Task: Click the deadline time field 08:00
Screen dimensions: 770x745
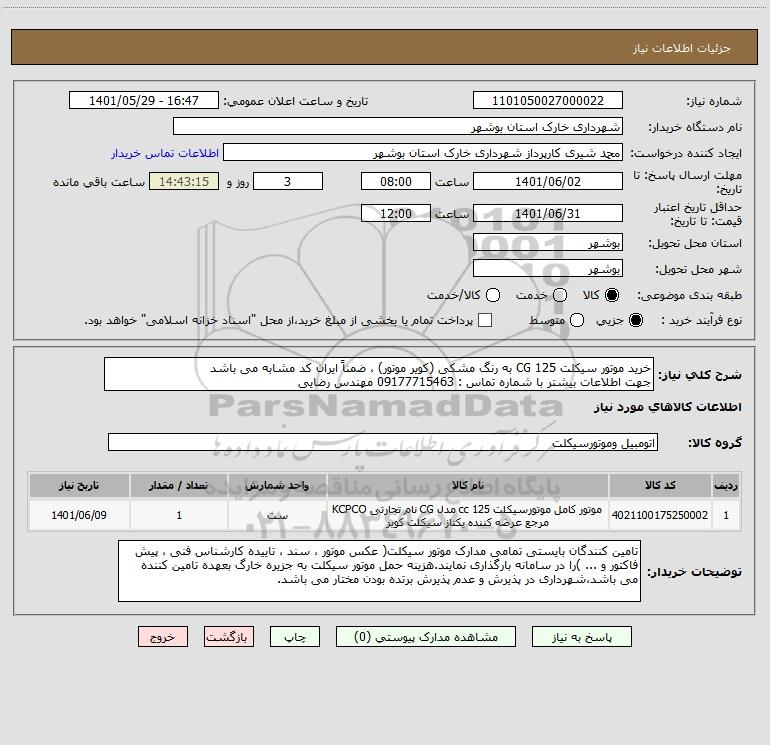Action: pyautogui.click(x=396, y=181)
